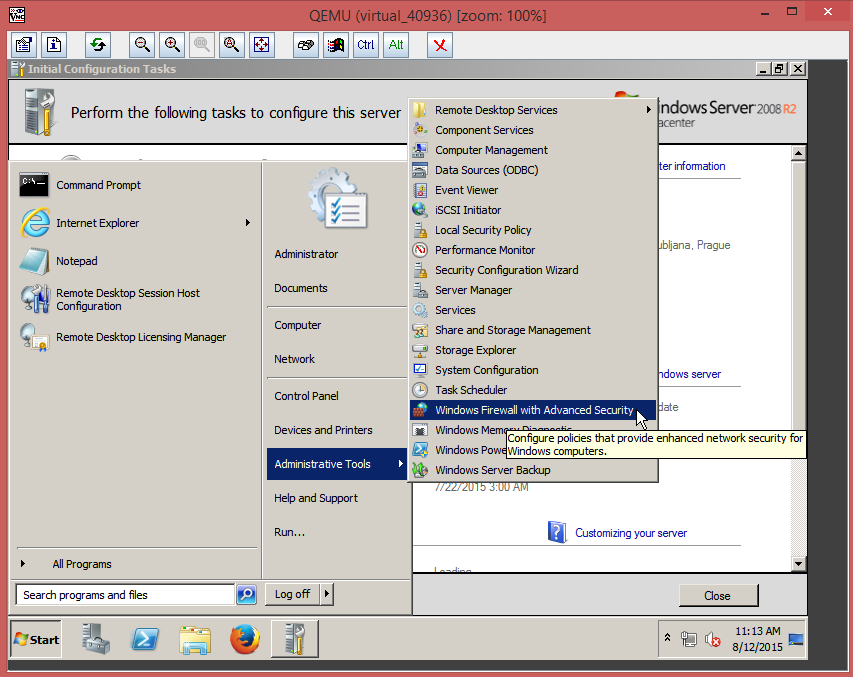Image resolution: width=853 pixels, height=677 pixels.
Task: Send Ctrl+Alt+Del to the remote machine
Action: click(x=306, y=45)
